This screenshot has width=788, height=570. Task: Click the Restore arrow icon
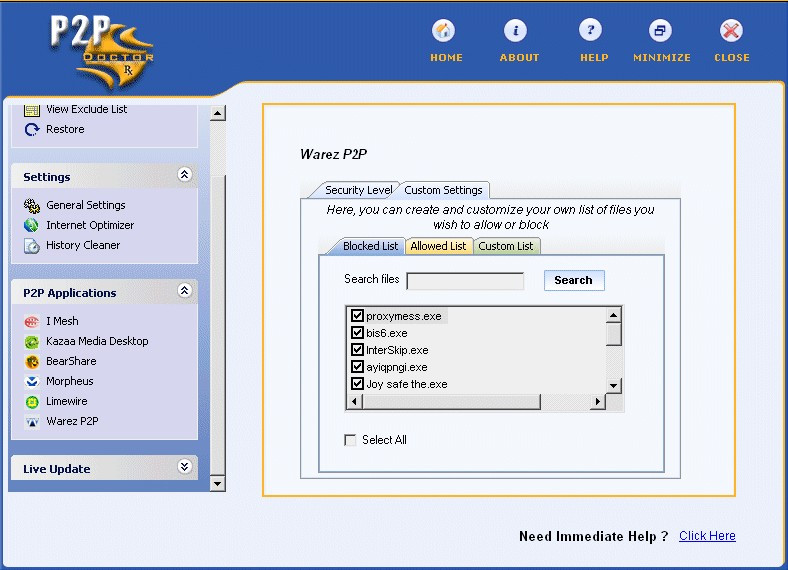[32, 130]
